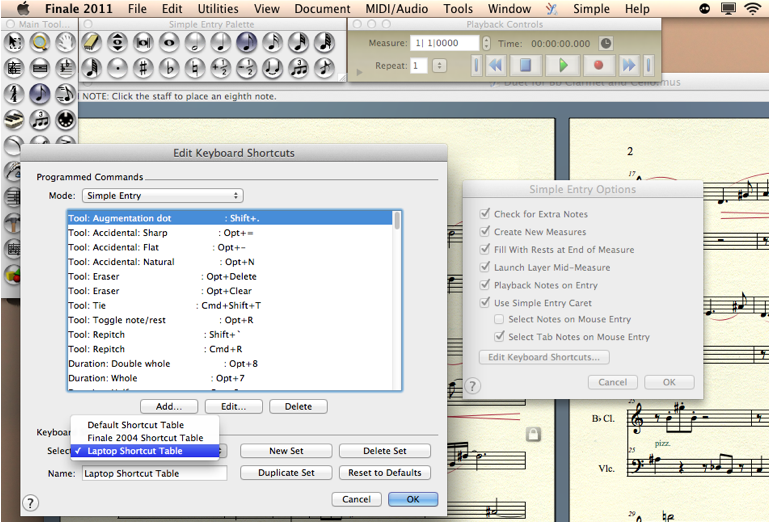This screenshot has width=771, height=522.
Task: Select the HyperScribe keyboard tool
Action: point(14,119)
